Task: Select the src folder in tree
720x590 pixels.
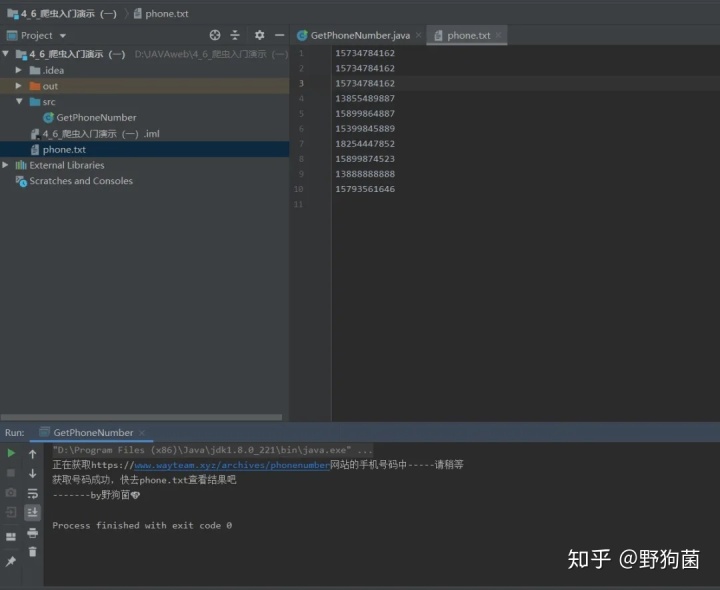Action: (49, 101)
